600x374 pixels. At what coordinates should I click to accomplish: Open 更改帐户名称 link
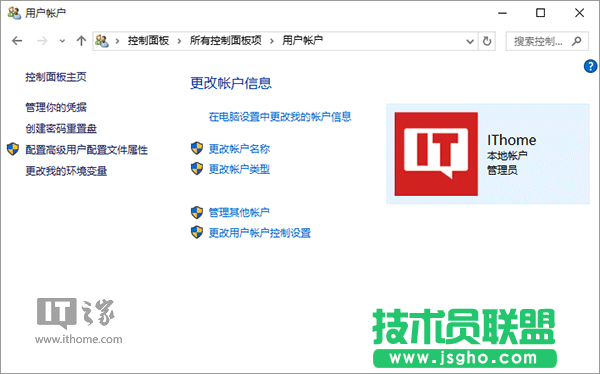(239, 149)
